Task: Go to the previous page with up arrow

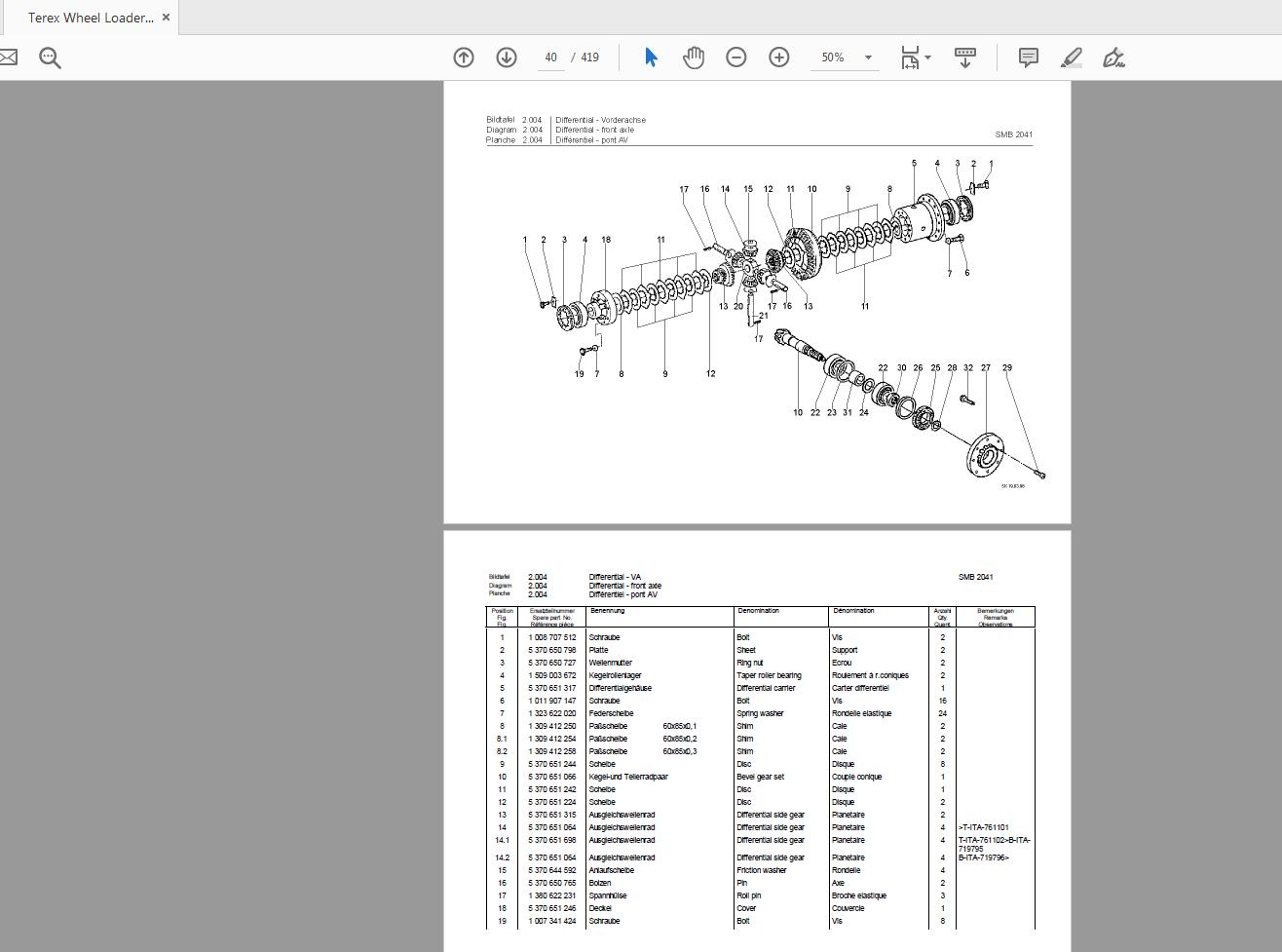Action: (463, 57)
